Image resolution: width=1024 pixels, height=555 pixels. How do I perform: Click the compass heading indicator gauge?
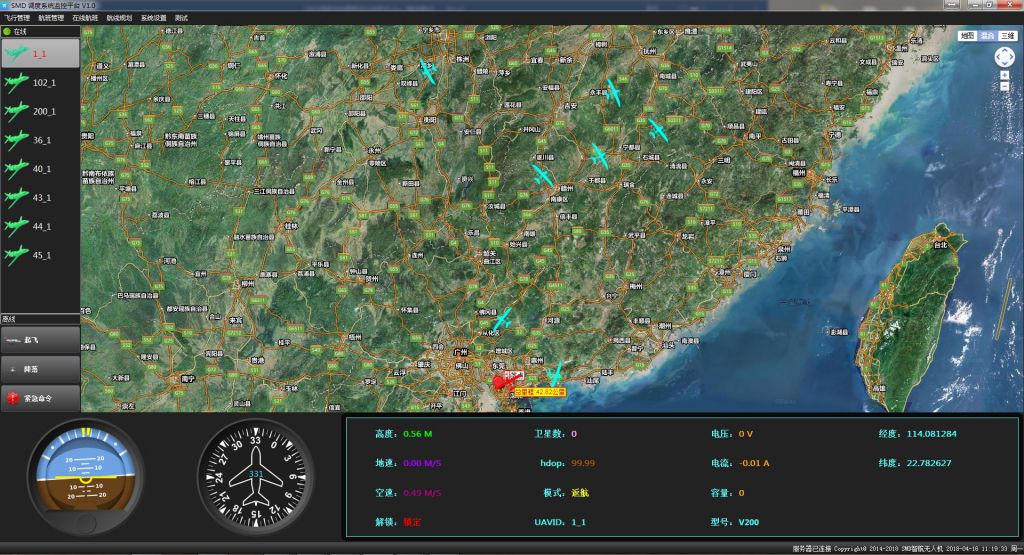pyautogui.click(x=256, y=478)
